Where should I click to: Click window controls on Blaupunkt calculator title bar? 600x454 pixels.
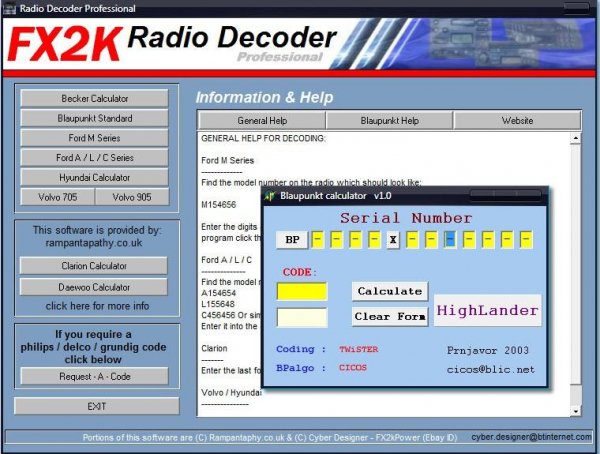[x=505, y=194]
